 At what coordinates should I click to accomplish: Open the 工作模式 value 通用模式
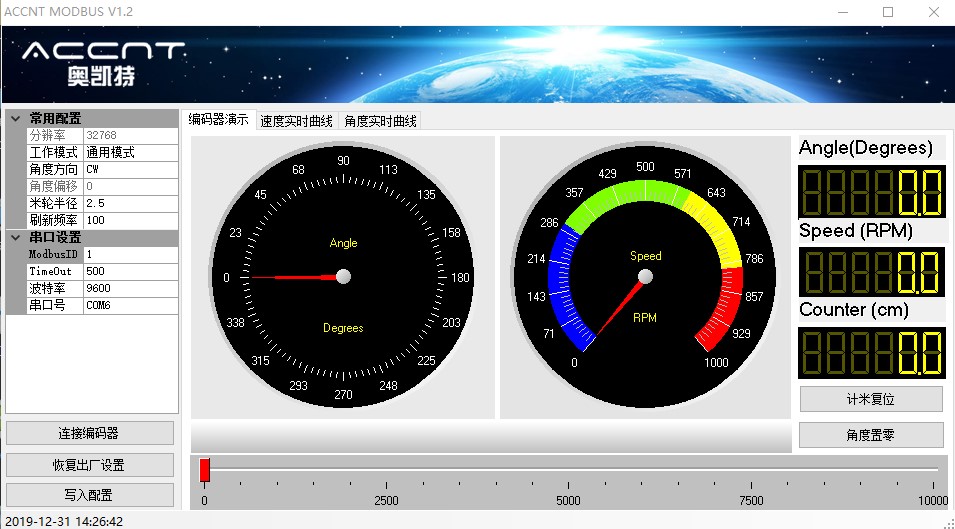(x=130, y=153)
